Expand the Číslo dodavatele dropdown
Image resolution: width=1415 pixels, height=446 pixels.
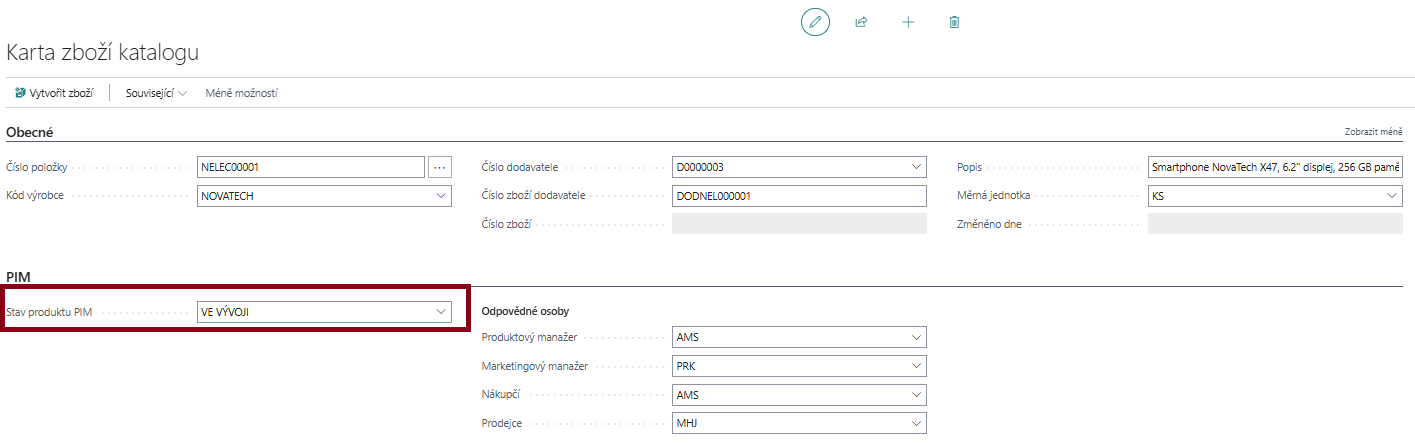tap(916, 167)
